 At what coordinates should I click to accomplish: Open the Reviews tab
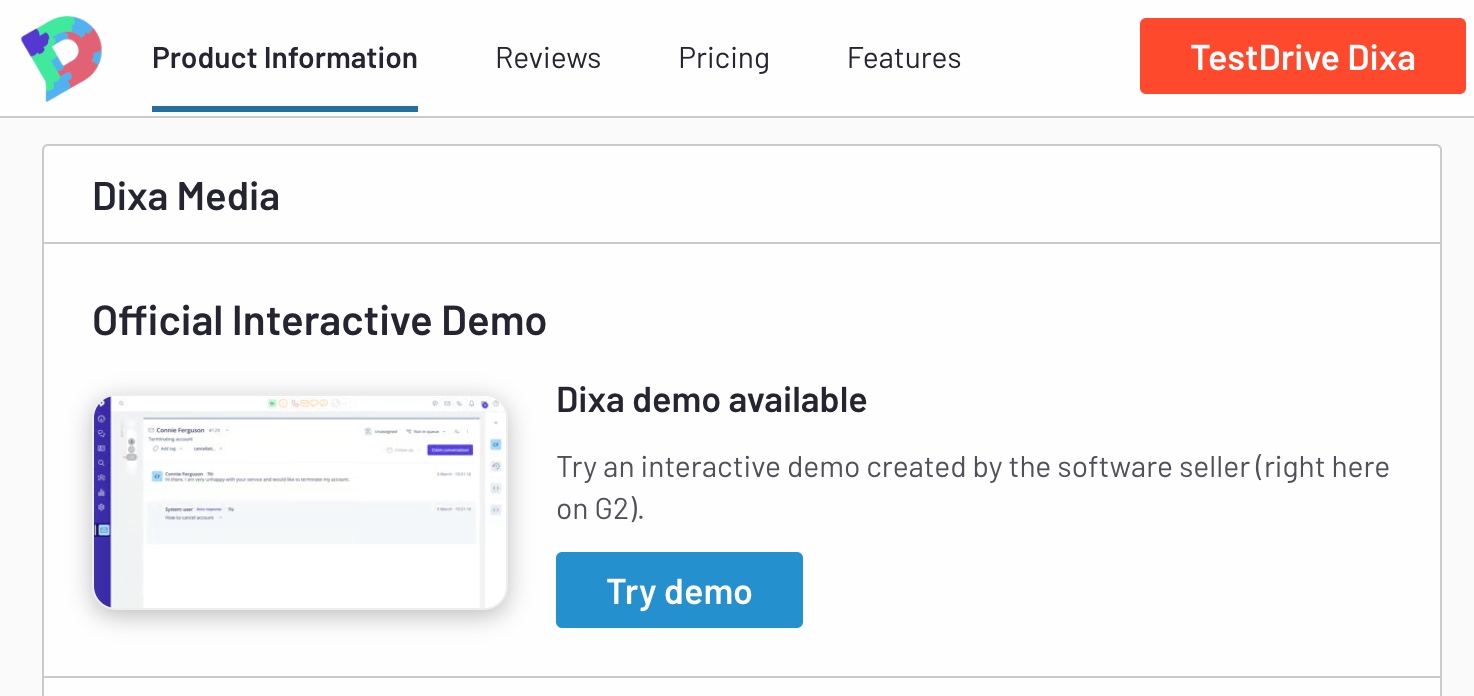(x=548, y=58)
